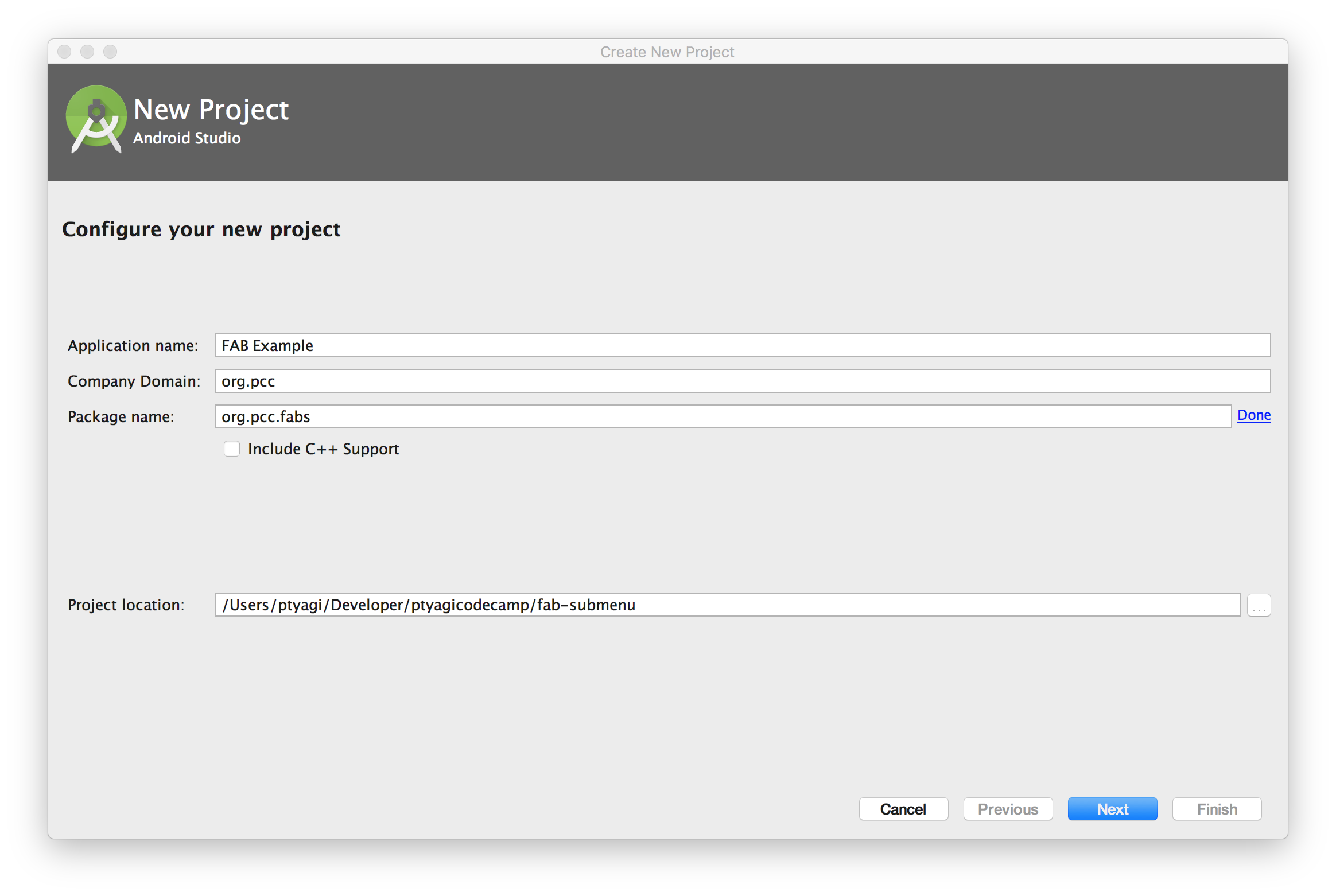This screenshot has height=896, width=1336.
Task: Click the window zoom button
Action: tap(110, 52)
